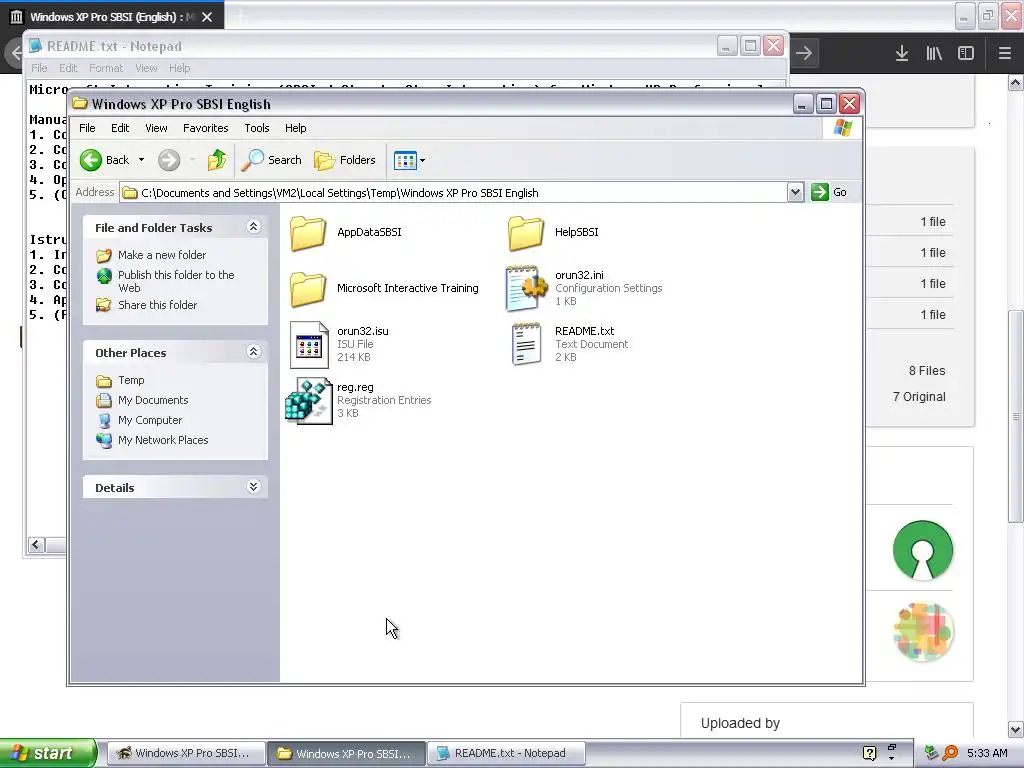Screen dimensions: 1024x768
Task: Click Share this folder
Action: (x=157, y=305)
